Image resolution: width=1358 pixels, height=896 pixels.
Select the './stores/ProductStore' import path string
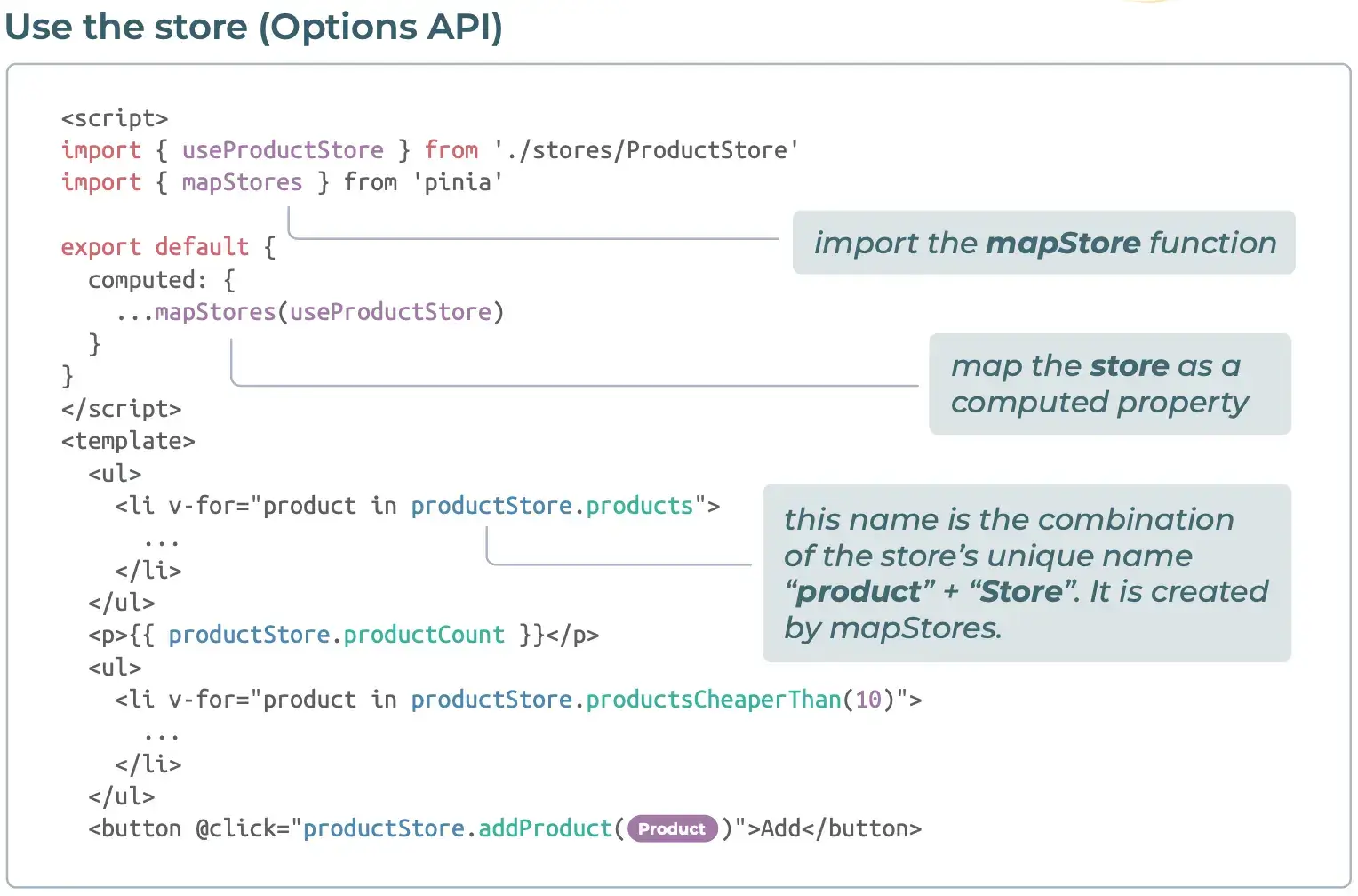pyautogui.click(x=646, y=150)
